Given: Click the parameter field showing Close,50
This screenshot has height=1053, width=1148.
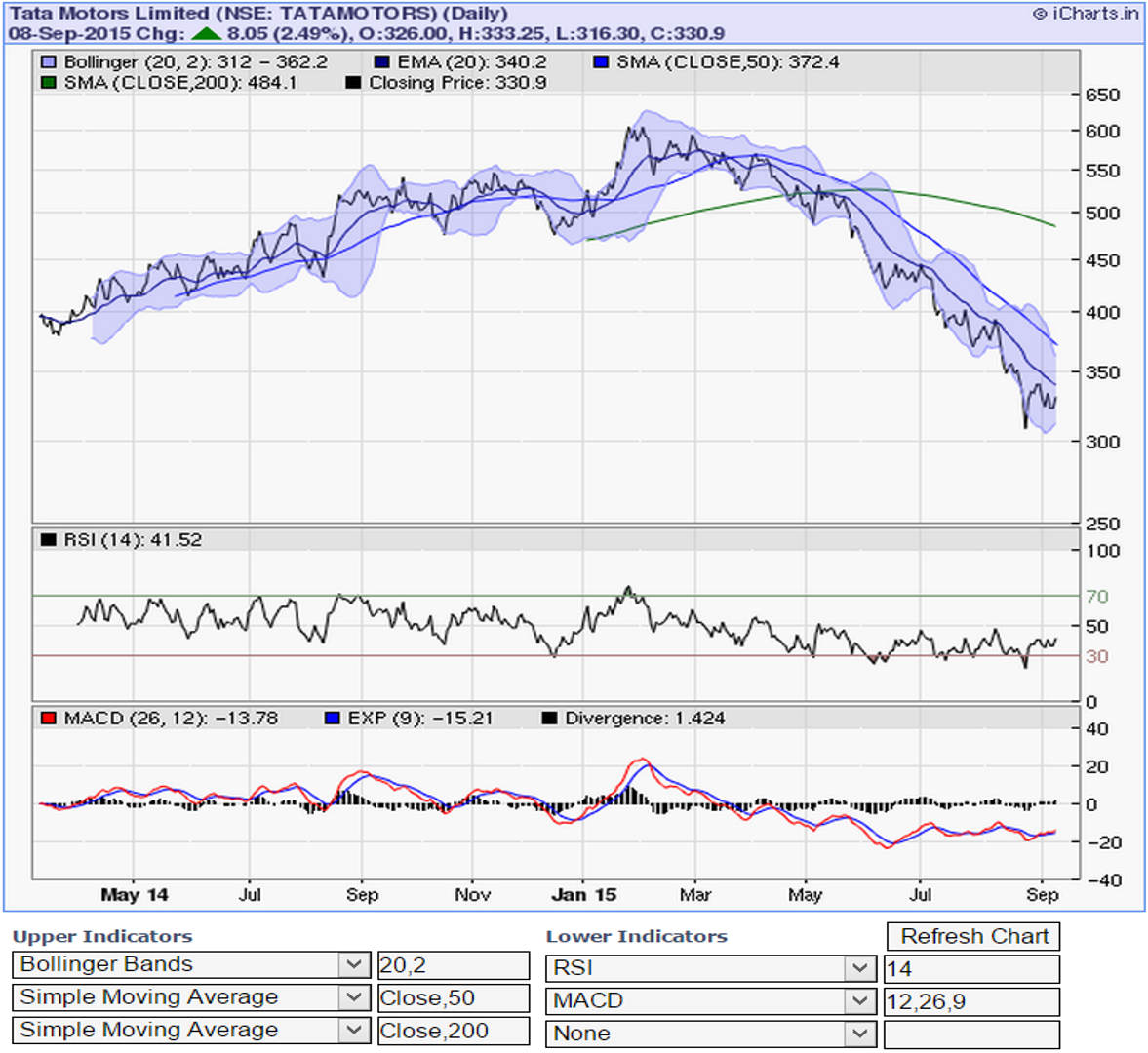Looking at the screenshot, I should (x=454, y=998).
